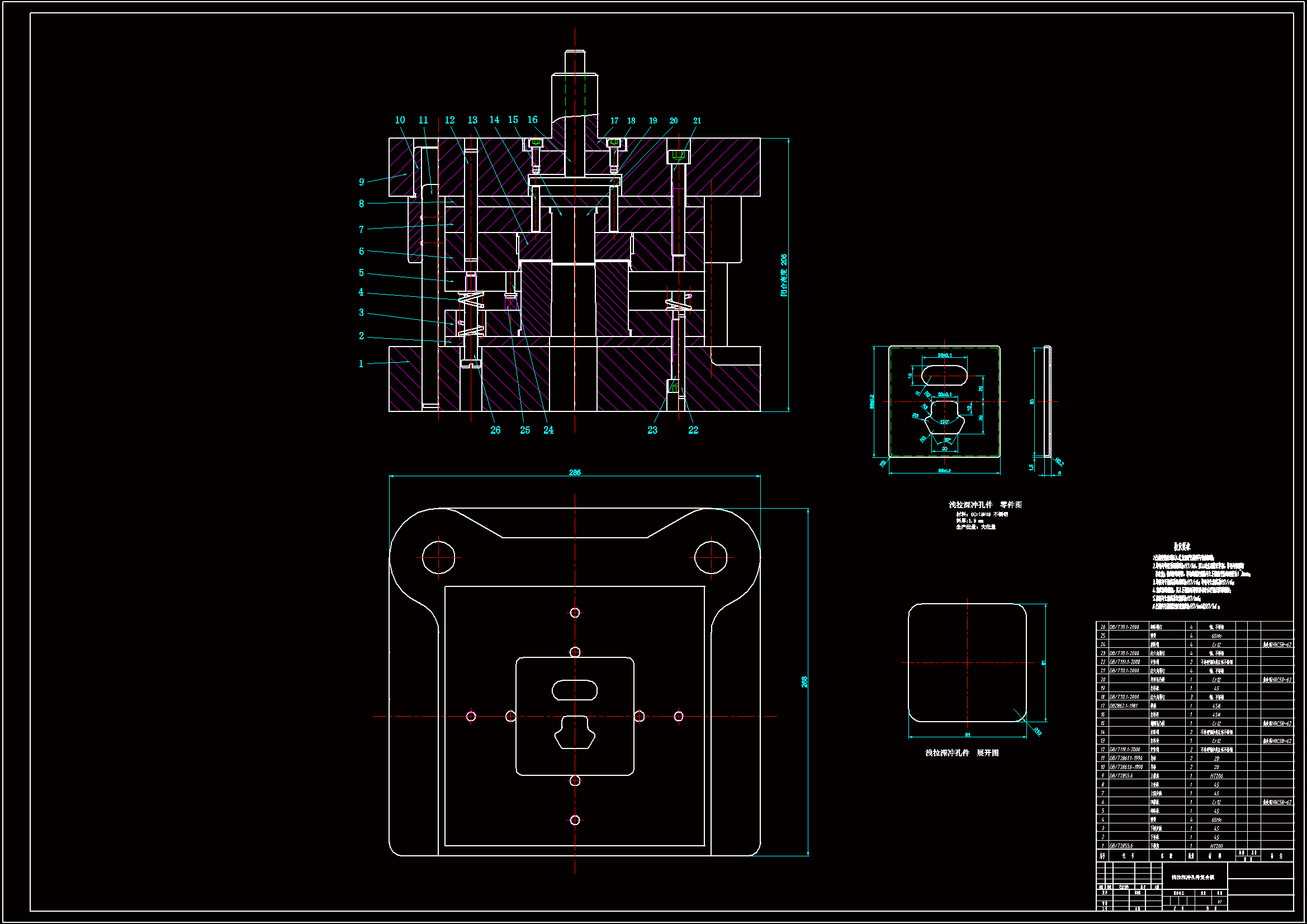Click the oblong slot in plan view
This screenshot has height=924, width=1307.
pyautogui.click(x=574, y=690)
